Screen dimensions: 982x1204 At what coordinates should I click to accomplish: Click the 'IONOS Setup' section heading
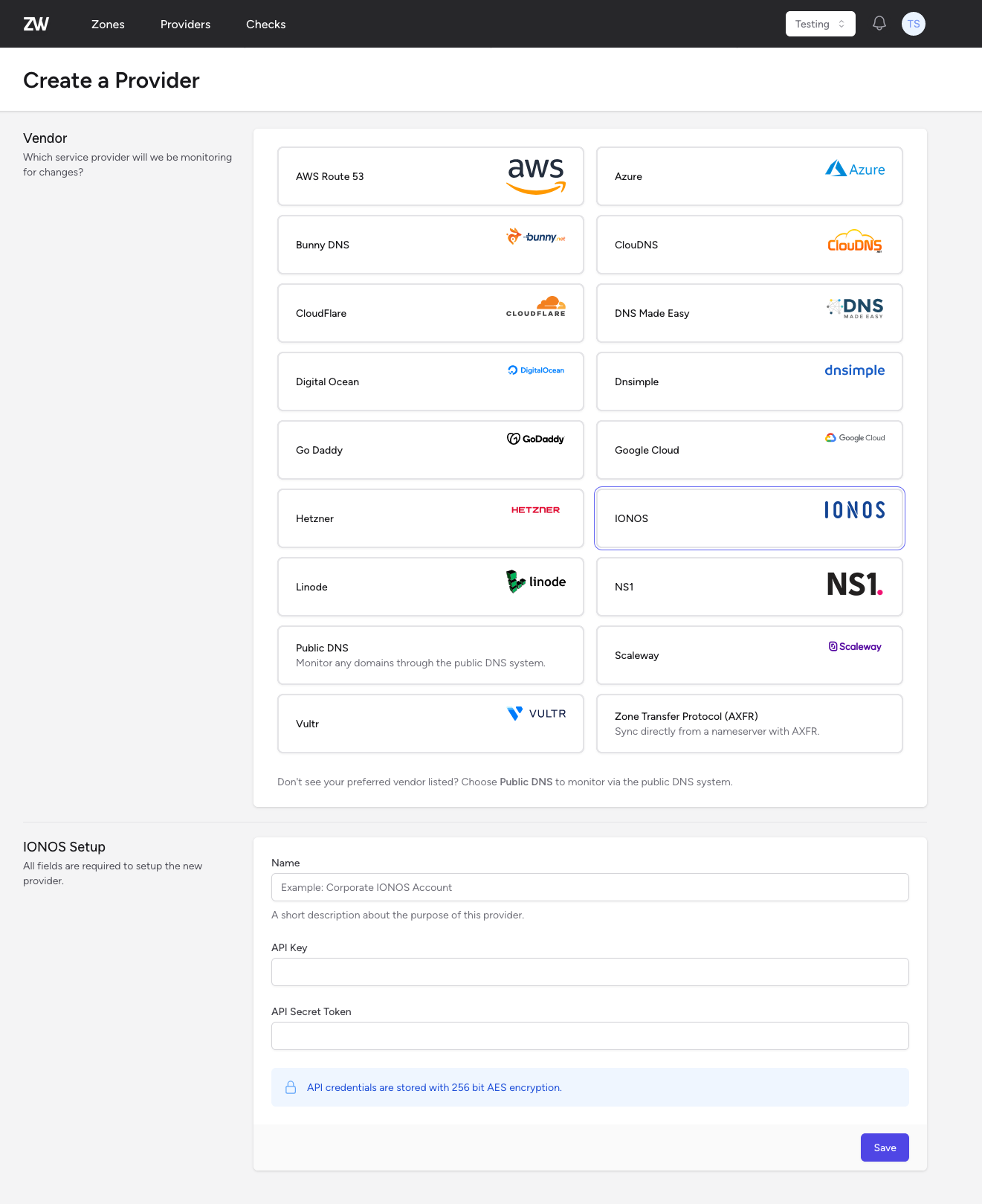pyautogui.click(x=64, y=847)
